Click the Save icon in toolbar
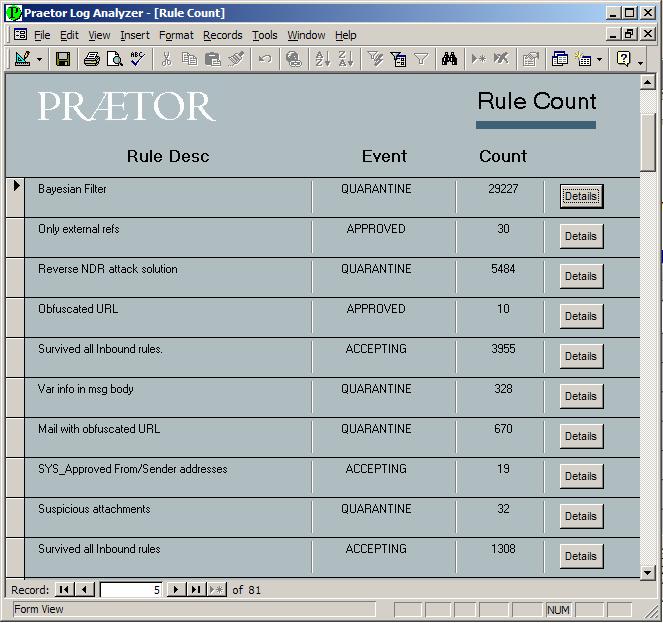 (63, 59)
